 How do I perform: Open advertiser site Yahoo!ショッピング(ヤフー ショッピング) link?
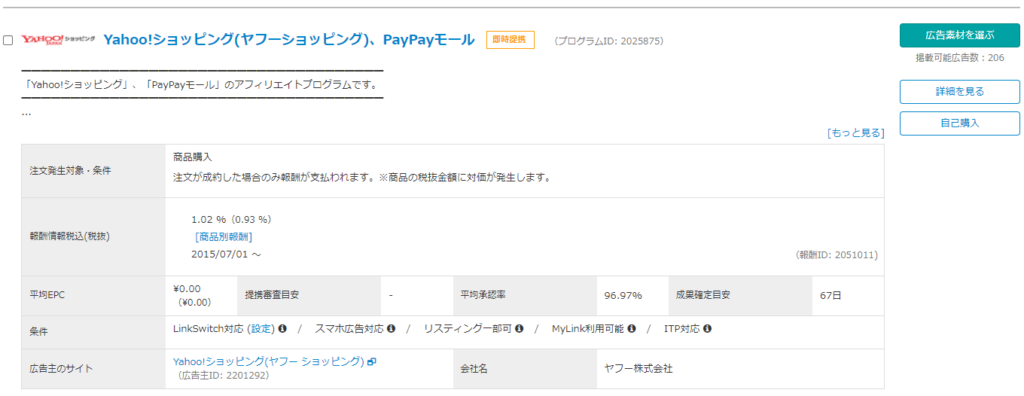(x=268, y=361)
